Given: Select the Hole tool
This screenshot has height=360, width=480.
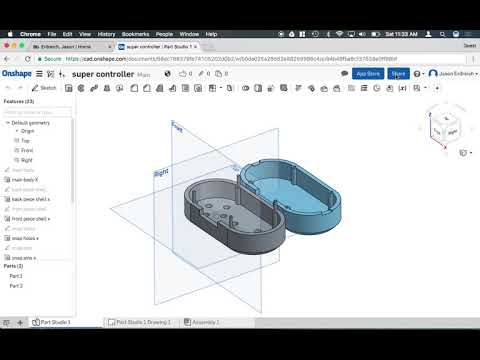Looking at the screenshot, I should pyautogui.click(x=198, y=88).
